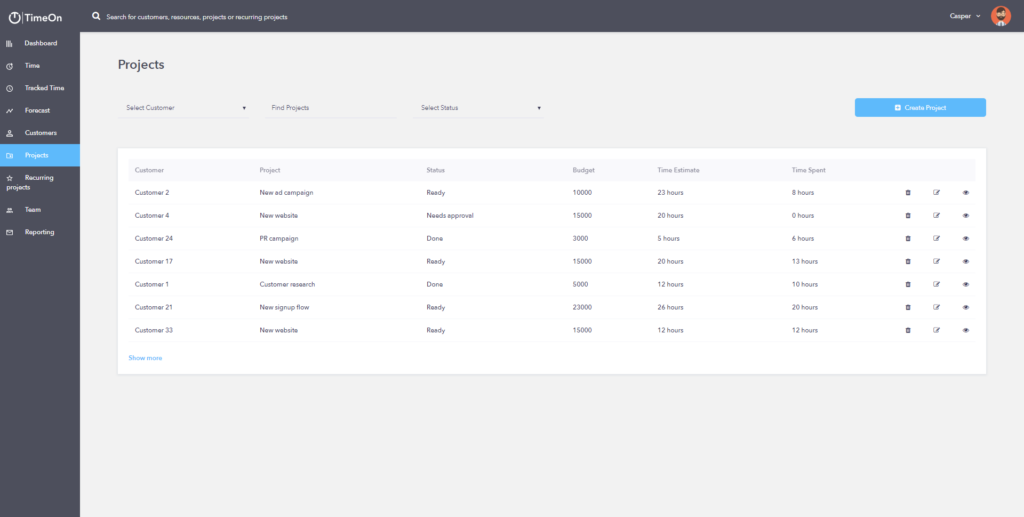Open Tracked Time in the sidebar

pos(40,88)
